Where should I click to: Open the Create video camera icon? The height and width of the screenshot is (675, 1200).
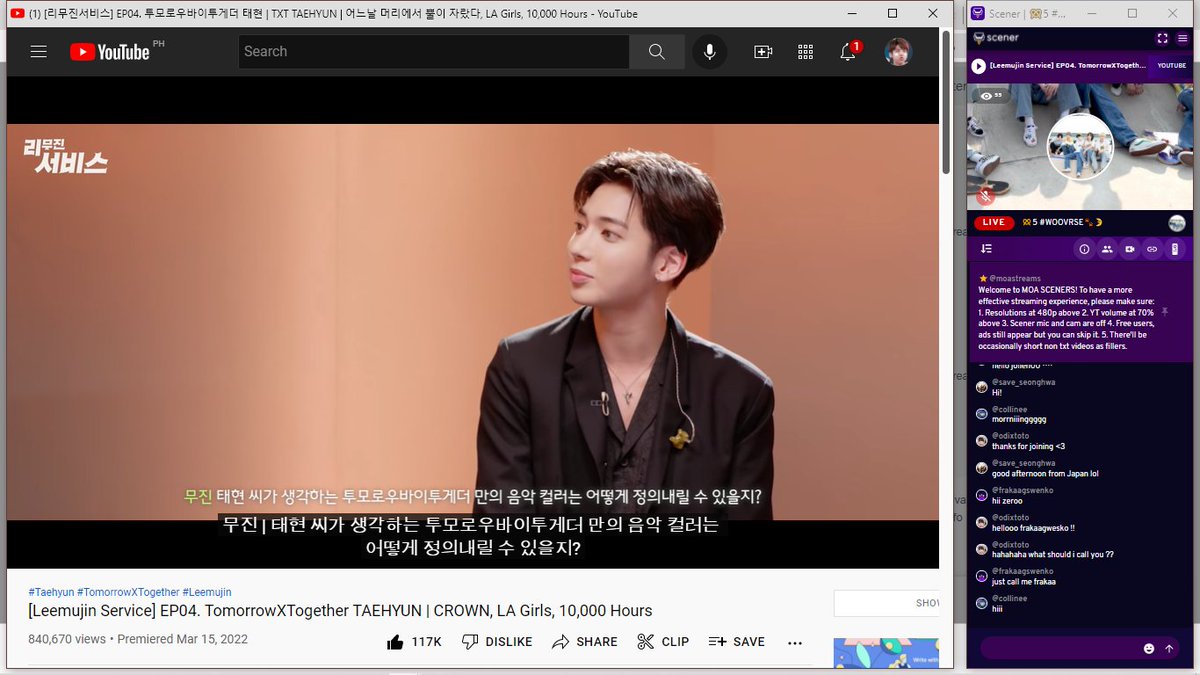(x=763, y=52)
